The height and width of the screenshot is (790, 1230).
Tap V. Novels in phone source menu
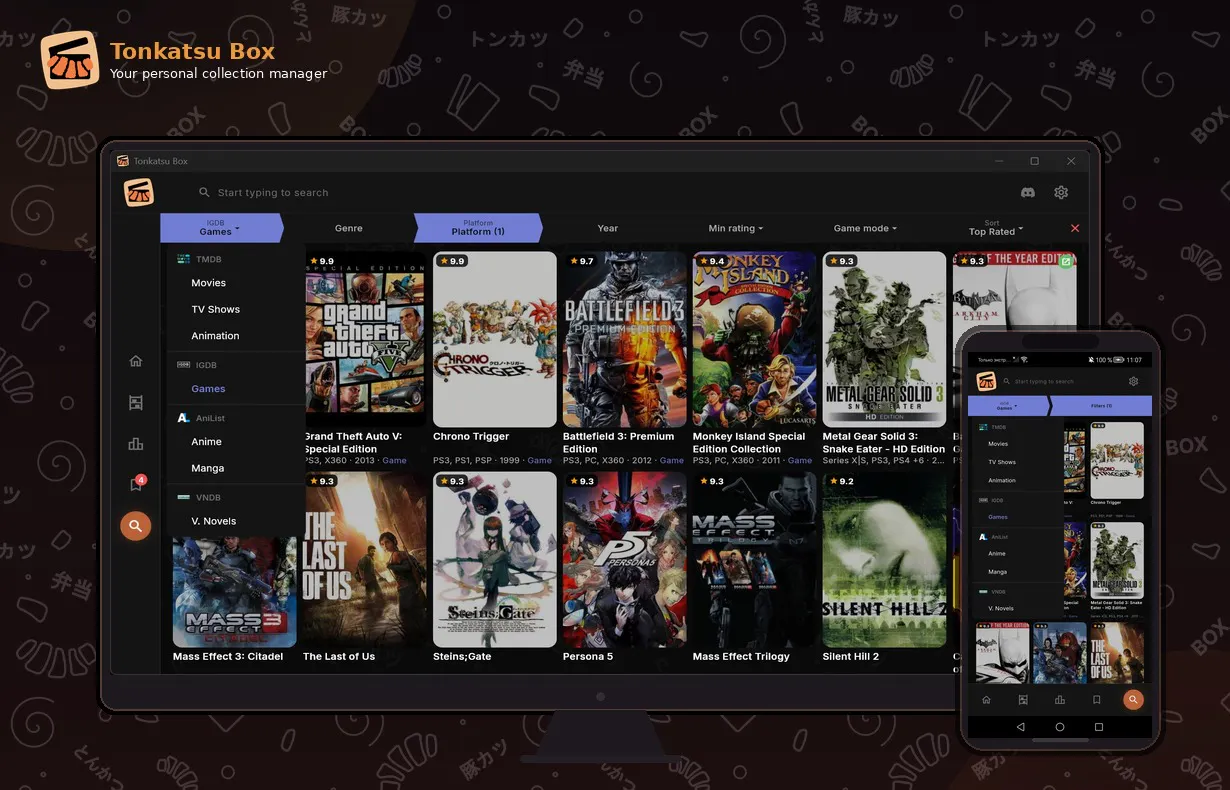tap(1001, 608)
